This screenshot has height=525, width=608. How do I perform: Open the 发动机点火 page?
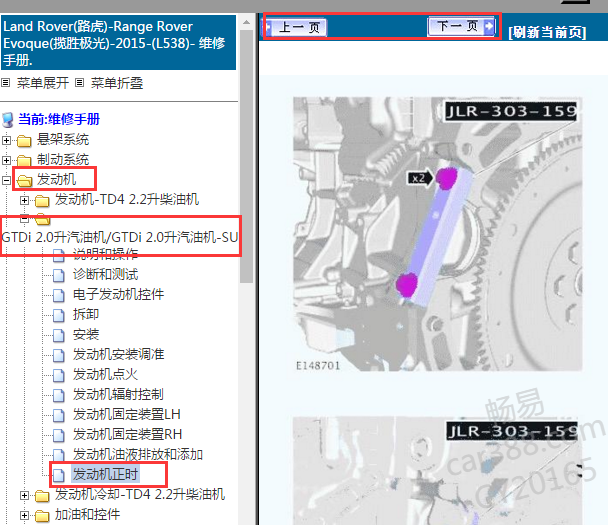click(105, 375)
